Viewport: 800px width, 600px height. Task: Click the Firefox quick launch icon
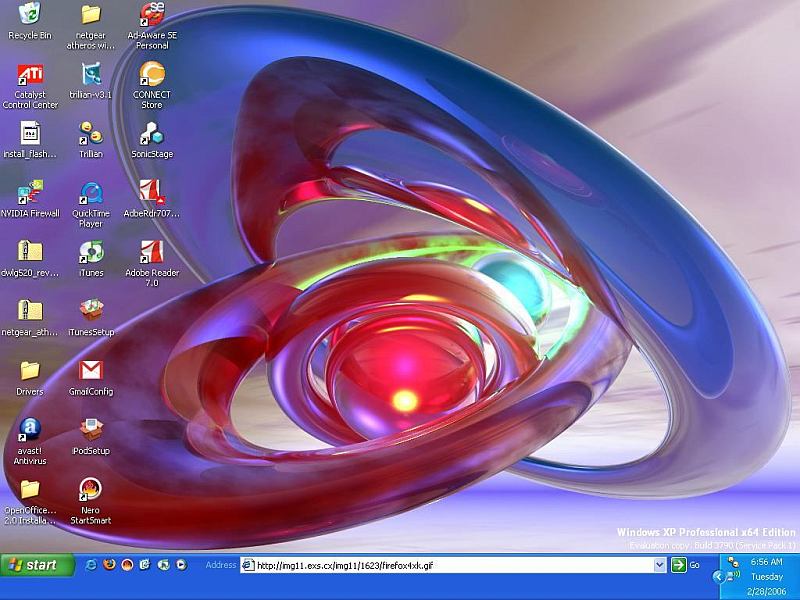[109, 565]
